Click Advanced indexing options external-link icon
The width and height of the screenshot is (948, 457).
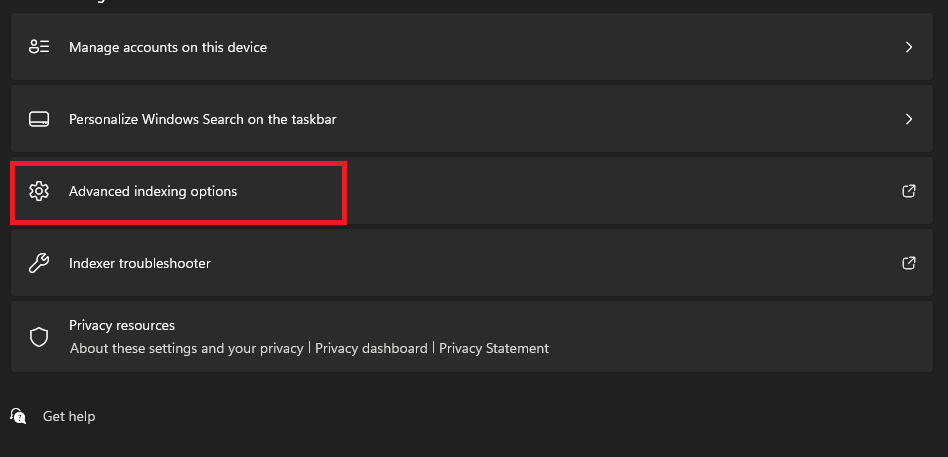click(x=909, y=191)
